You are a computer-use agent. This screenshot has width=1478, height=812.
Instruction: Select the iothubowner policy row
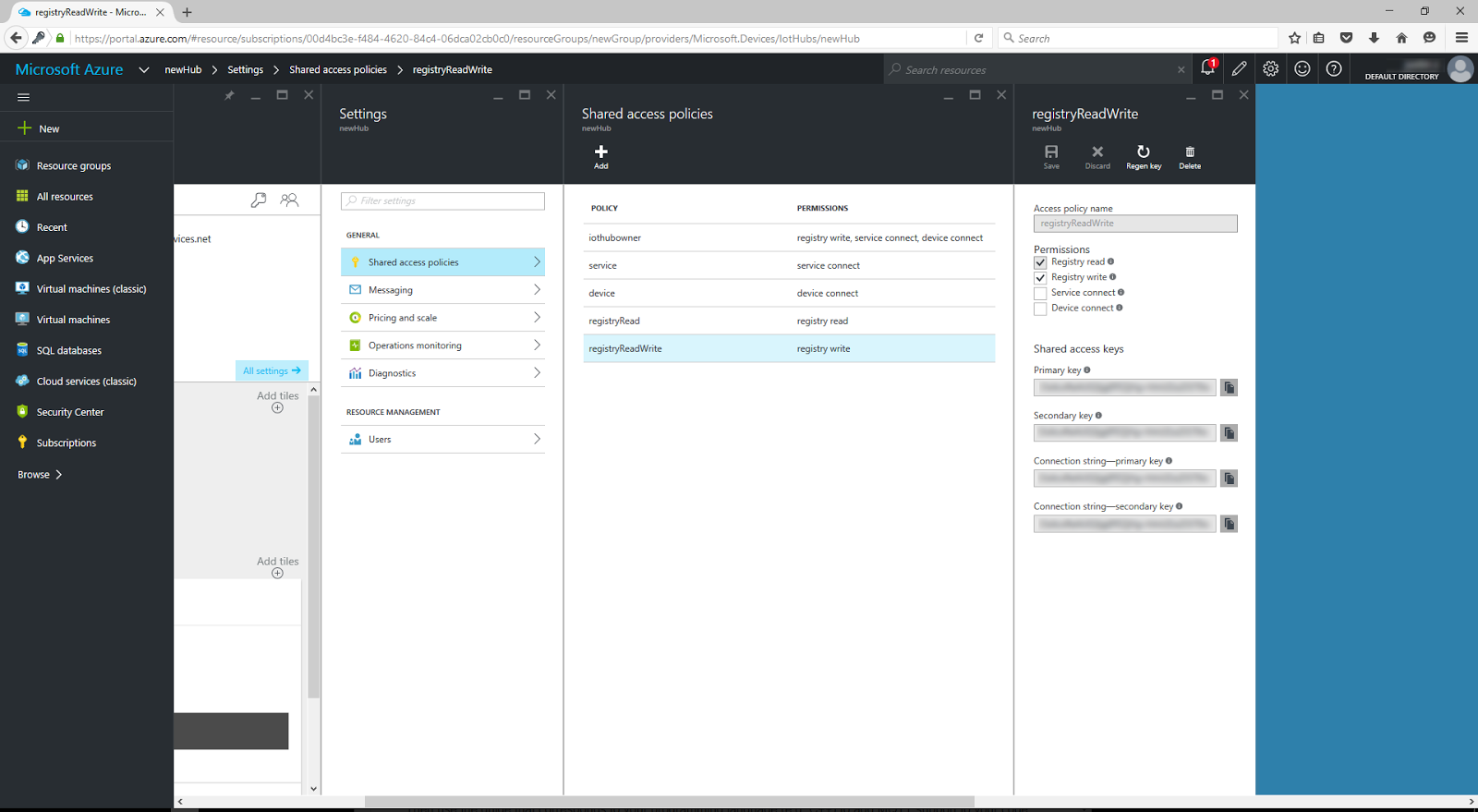(789, 237)
